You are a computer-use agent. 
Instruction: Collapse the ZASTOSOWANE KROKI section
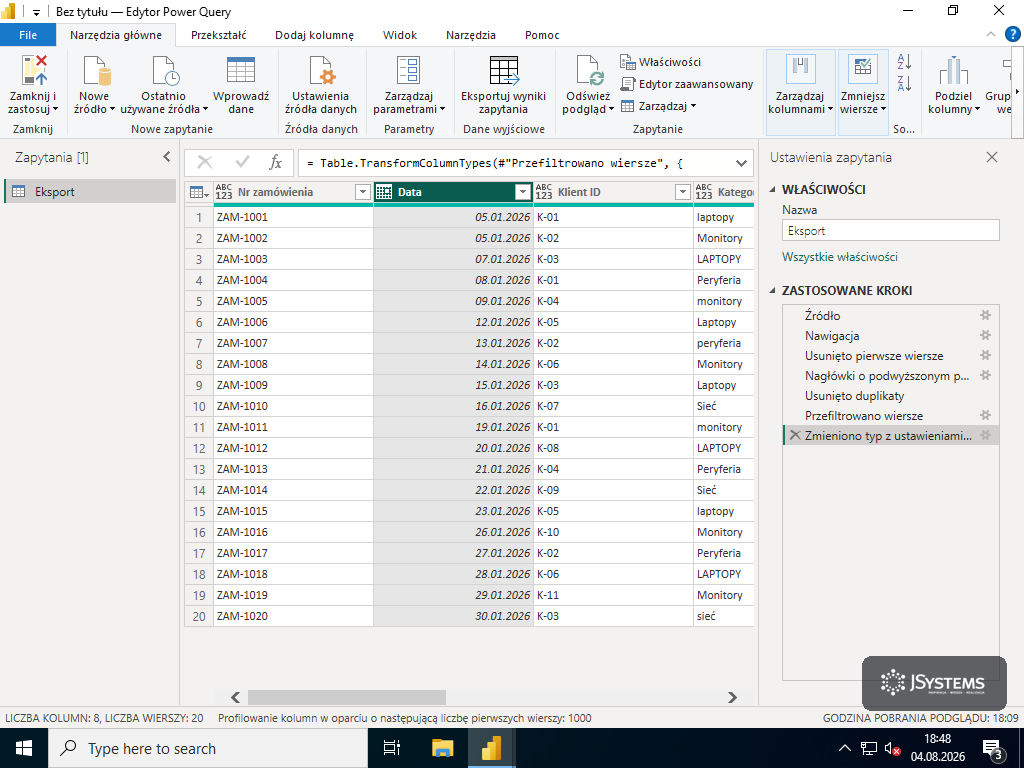[773, 291]
